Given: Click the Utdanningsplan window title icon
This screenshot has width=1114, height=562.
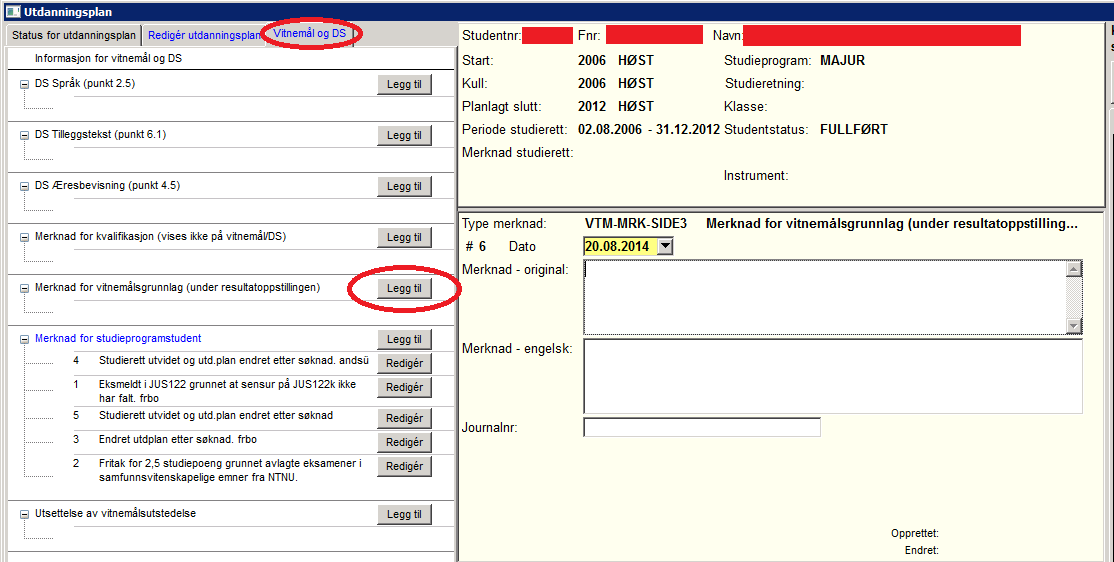Looking at the screenshot, I should (13, 12).
